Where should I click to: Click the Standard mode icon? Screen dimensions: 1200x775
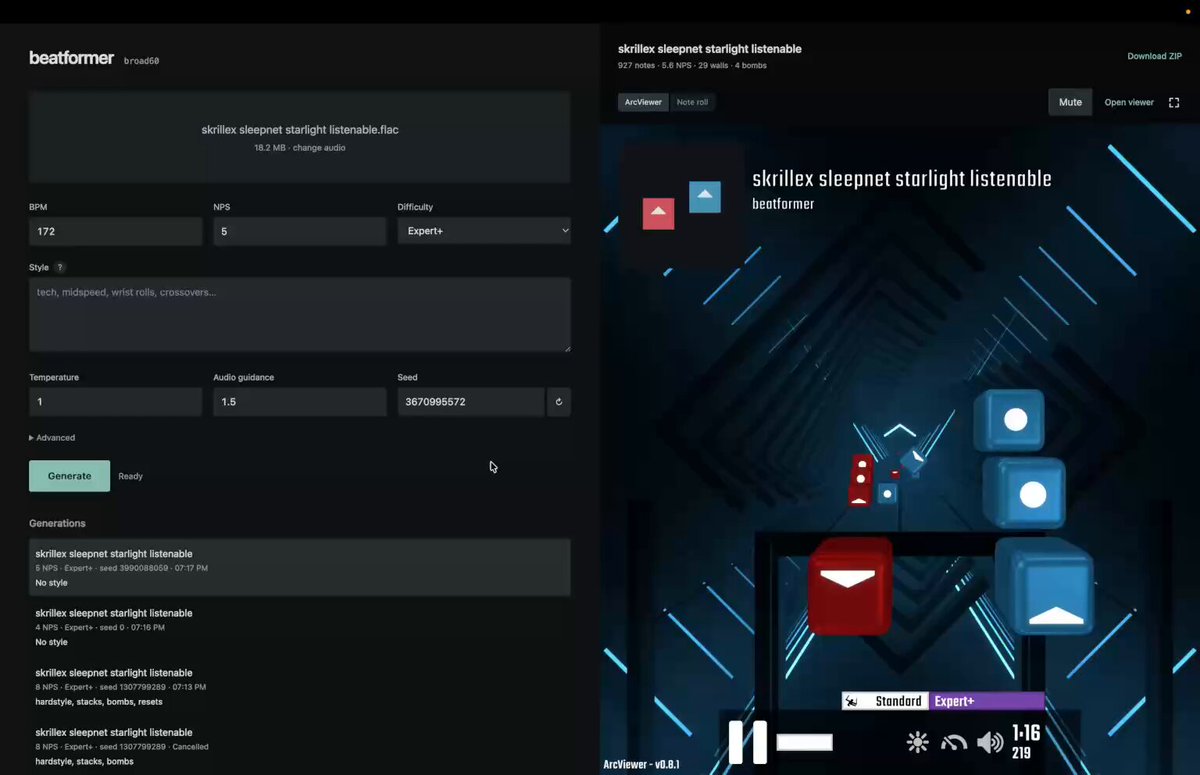(x=851, y=701)
